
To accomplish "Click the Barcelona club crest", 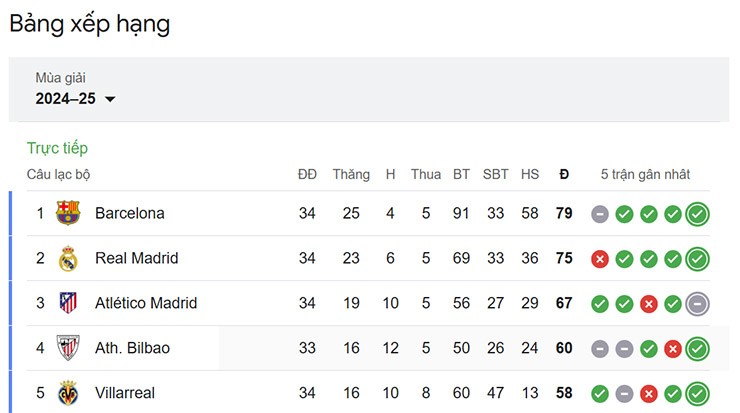I will point(68,213).
